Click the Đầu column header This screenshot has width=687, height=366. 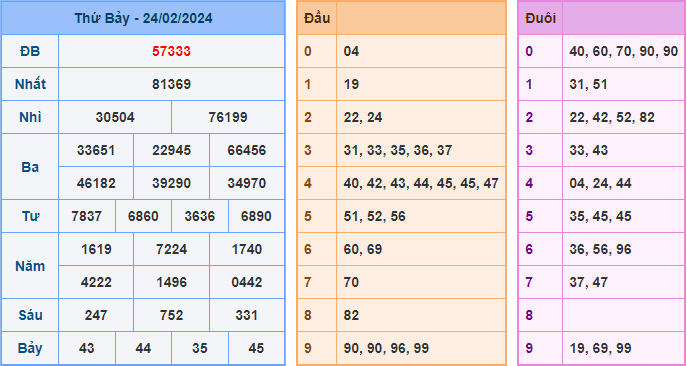317,18
